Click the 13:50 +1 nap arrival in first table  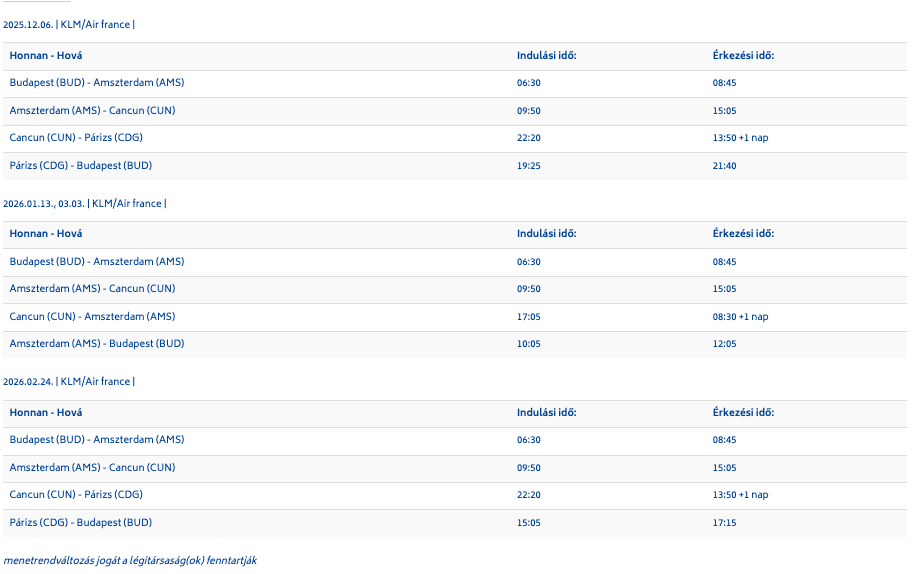740,138
